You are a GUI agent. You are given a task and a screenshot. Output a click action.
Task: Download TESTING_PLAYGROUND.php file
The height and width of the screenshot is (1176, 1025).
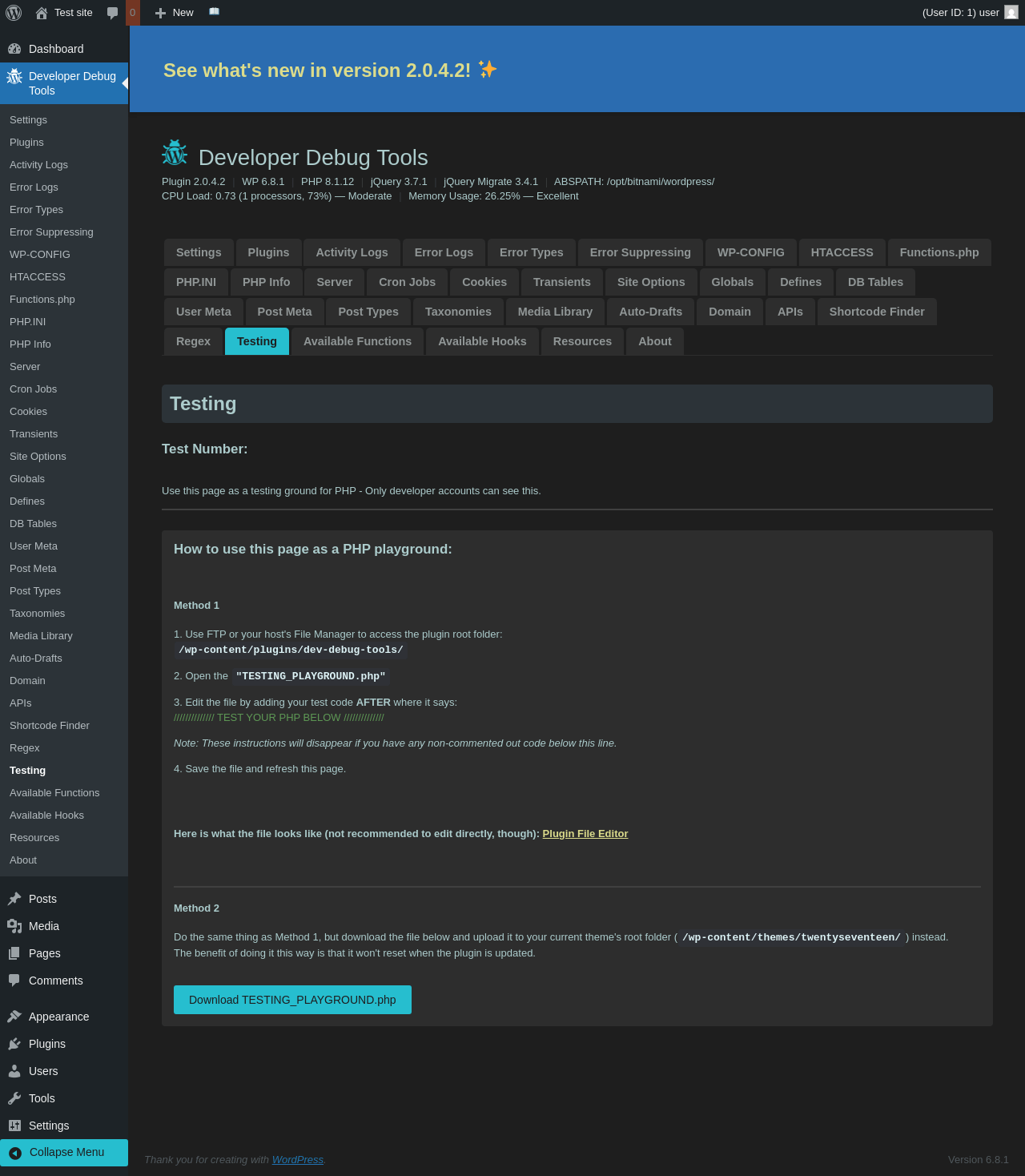click(292, 1000)
